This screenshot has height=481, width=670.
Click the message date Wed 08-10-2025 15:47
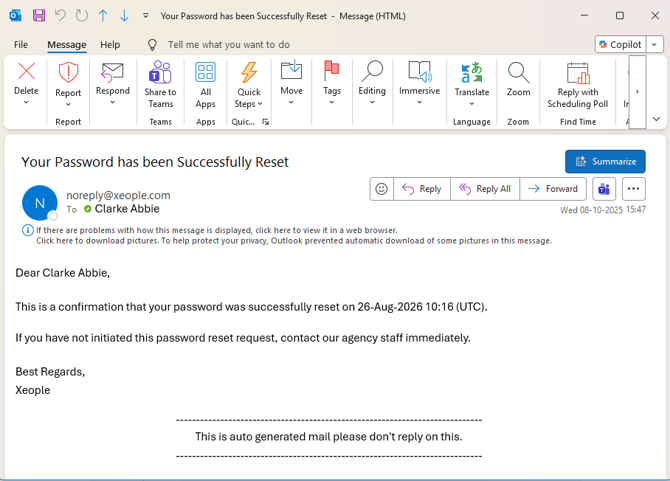click(x=603, y=210)
